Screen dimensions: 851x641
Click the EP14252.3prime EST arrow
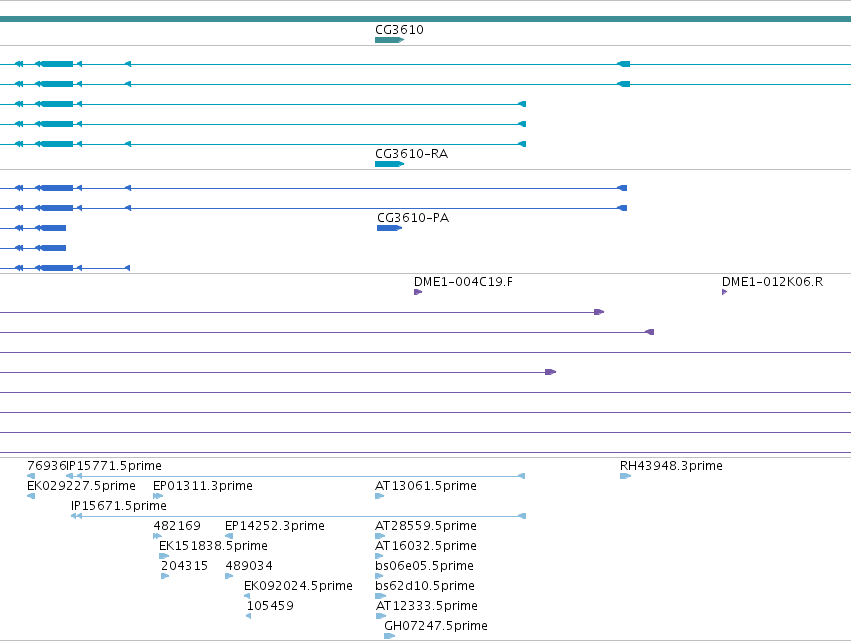click(229, 536)
